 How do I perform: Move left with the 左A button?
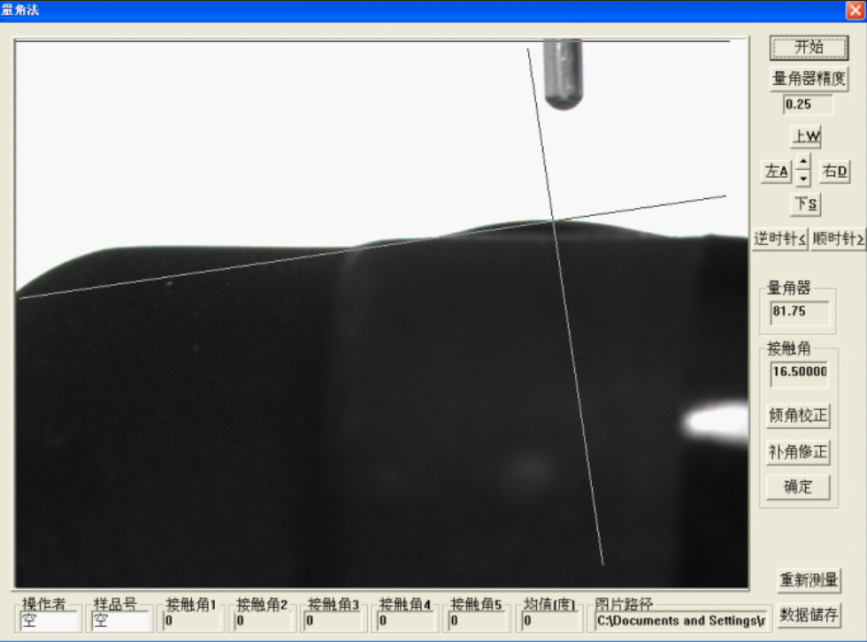point(776,172)
